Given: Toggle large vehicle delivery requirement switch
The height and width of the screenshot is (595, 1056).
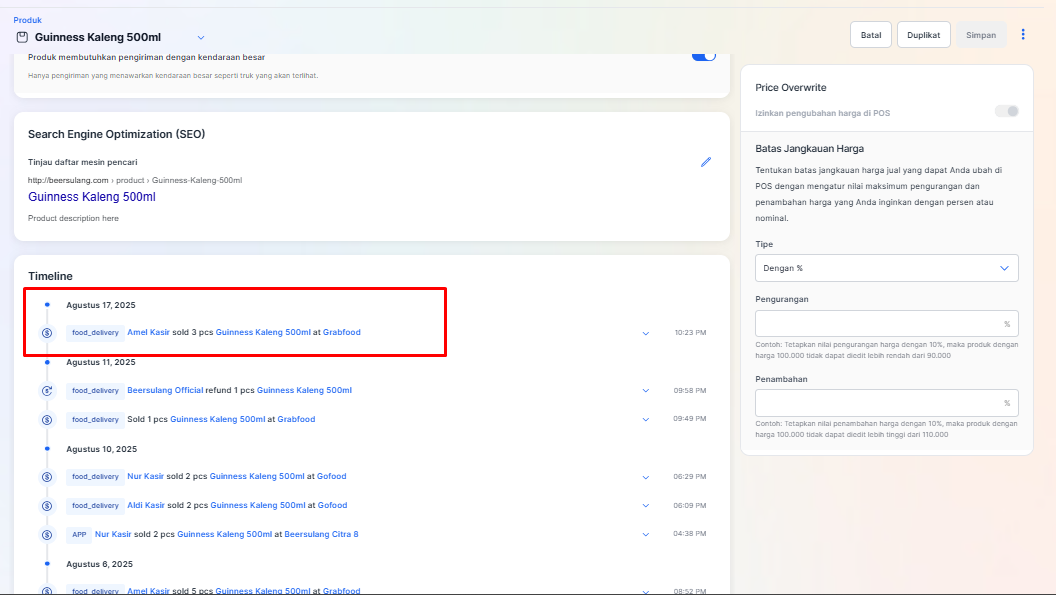Looking at the screenshot, I should tap(704, 57).
